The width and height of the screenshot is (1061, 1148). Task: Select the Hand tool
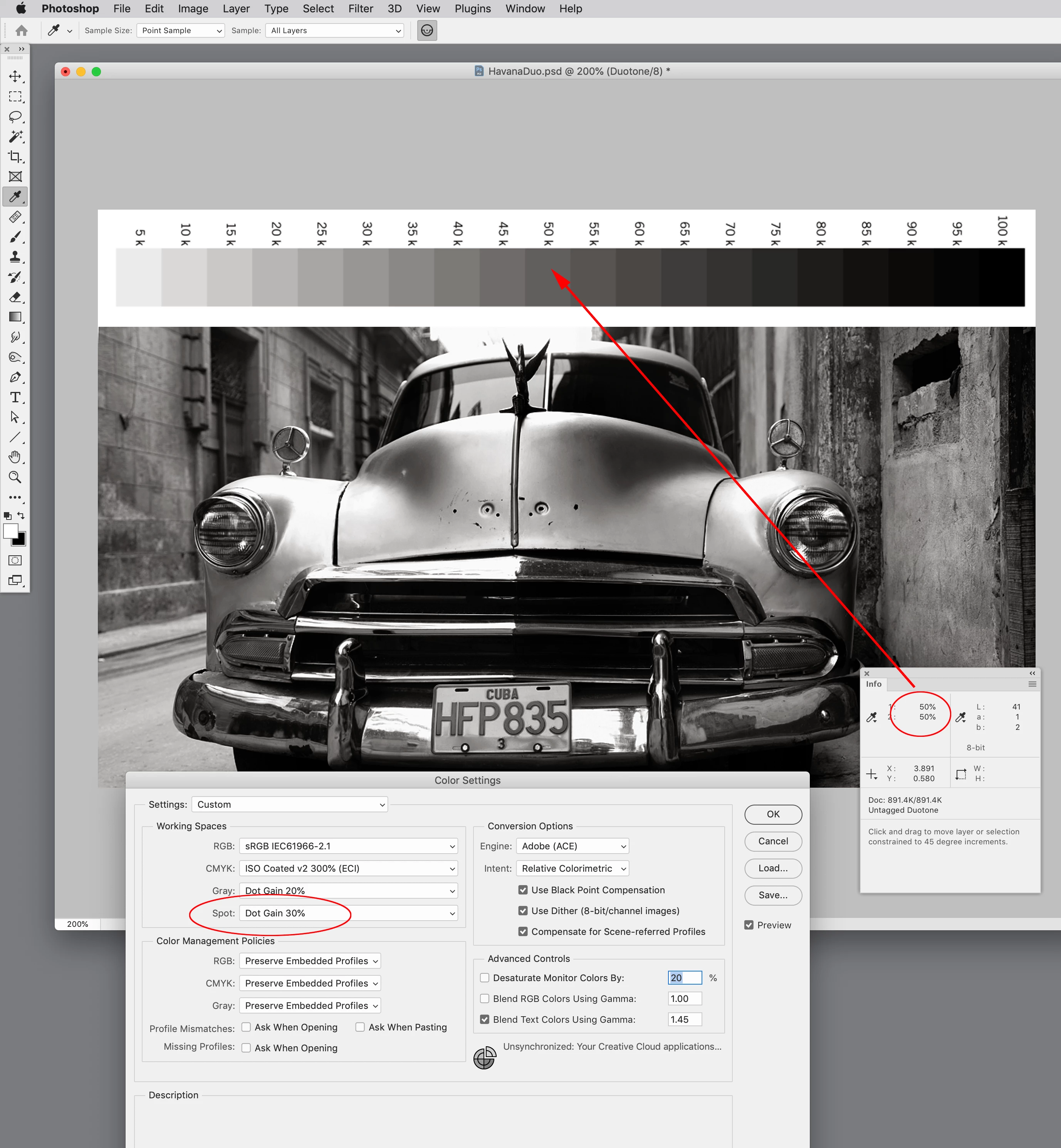tap(15, 457)
